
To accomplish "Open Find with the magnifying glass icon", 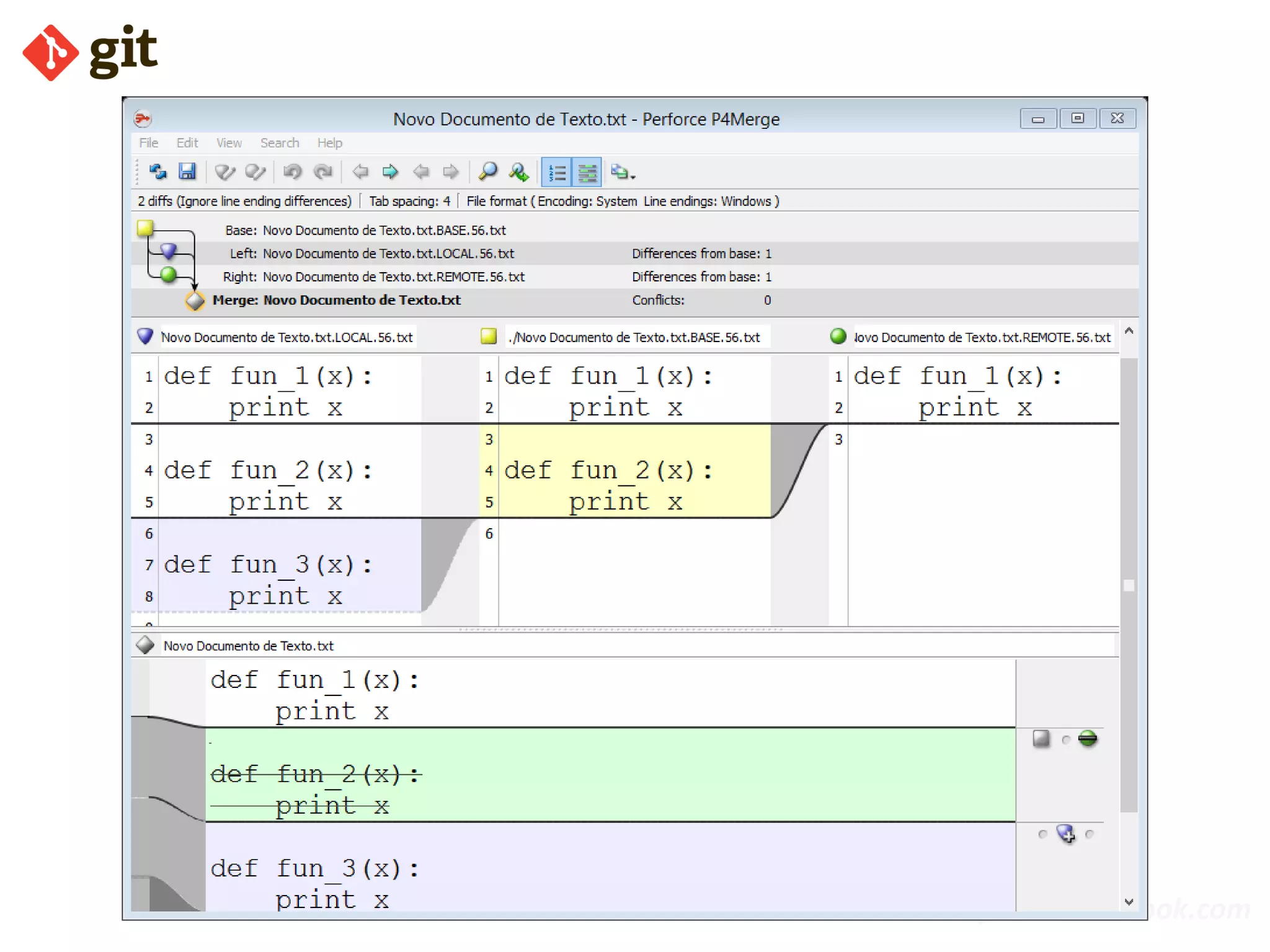I will pos(488,172).
